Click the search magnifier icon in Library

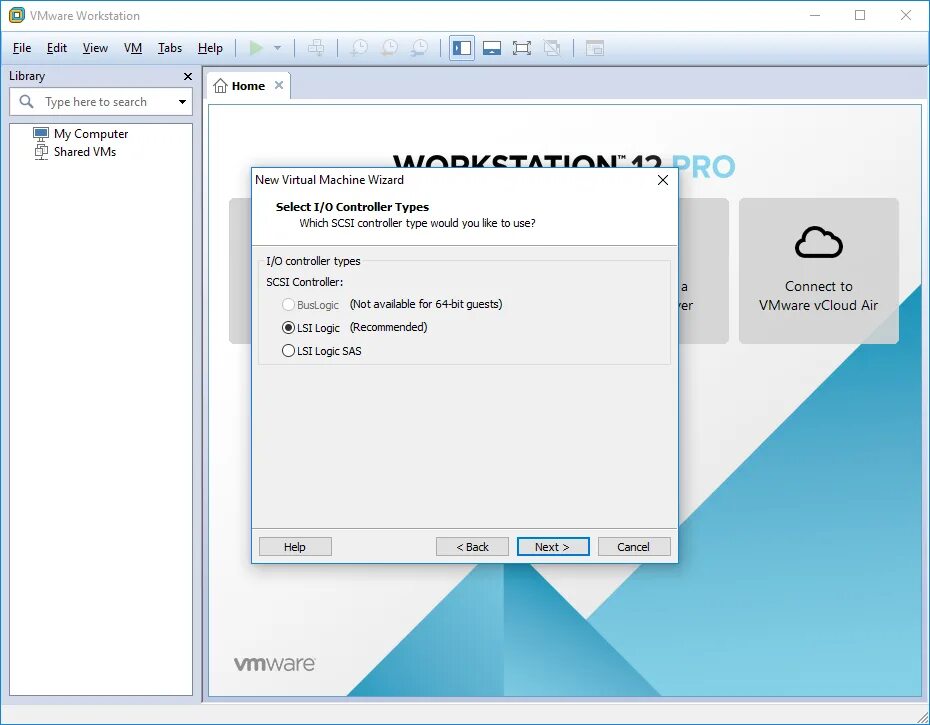pyautogui.click(x=26, y=101)
